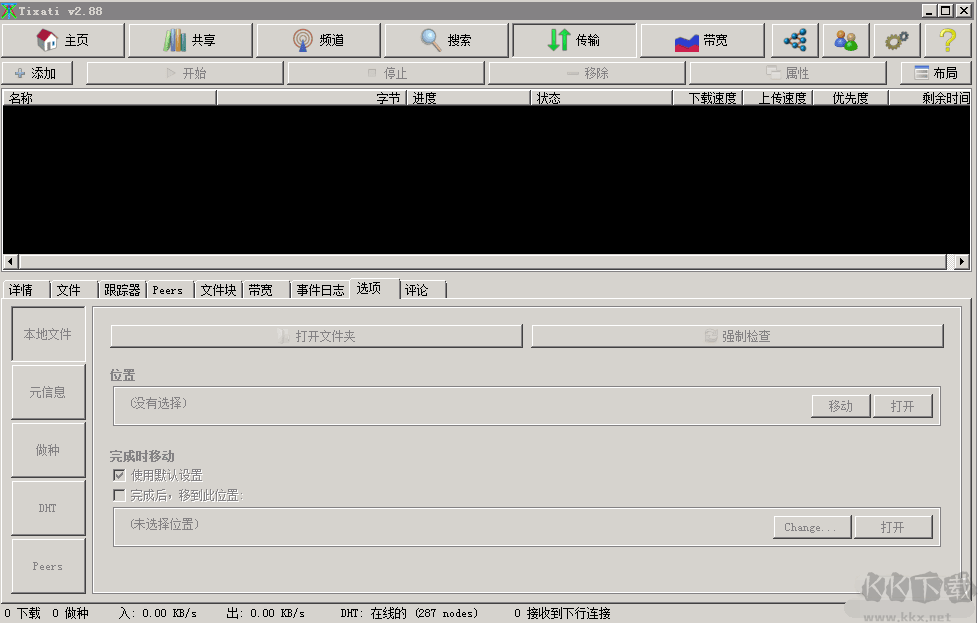The width and height of the screenshot is (978, 624).
Task: Open the gear settings icon
Action: pyautogui.click(x=896, y=40)
